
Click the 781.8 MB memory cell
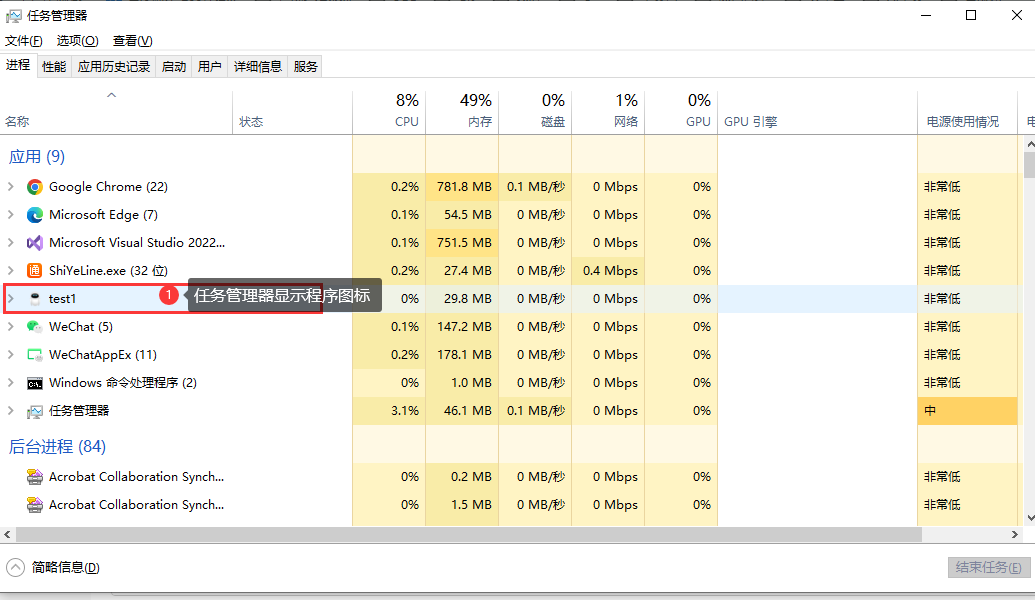[462, 187]
